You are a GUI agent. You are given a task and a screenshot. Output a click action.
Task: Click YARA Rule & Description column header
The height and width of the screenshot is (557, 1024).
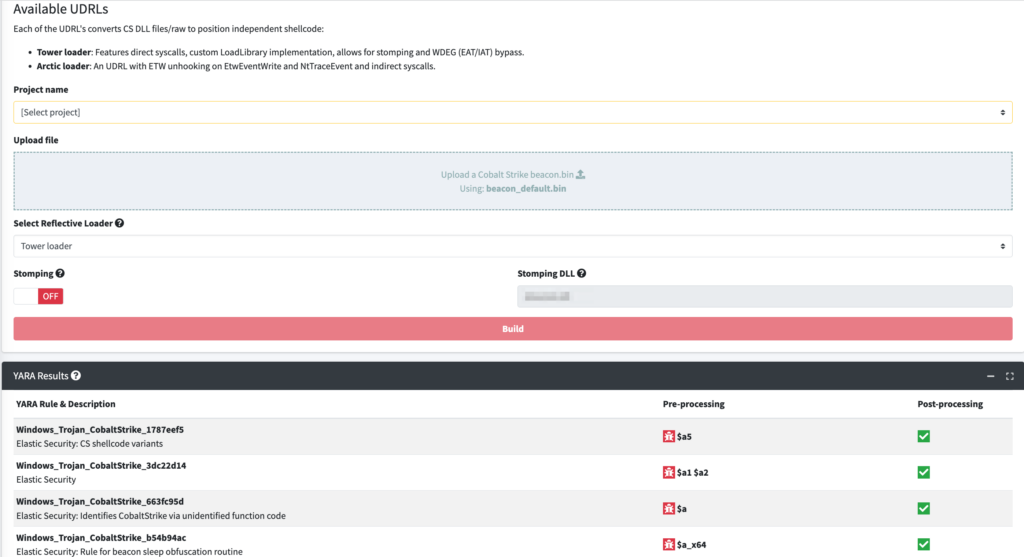(65, 404)
